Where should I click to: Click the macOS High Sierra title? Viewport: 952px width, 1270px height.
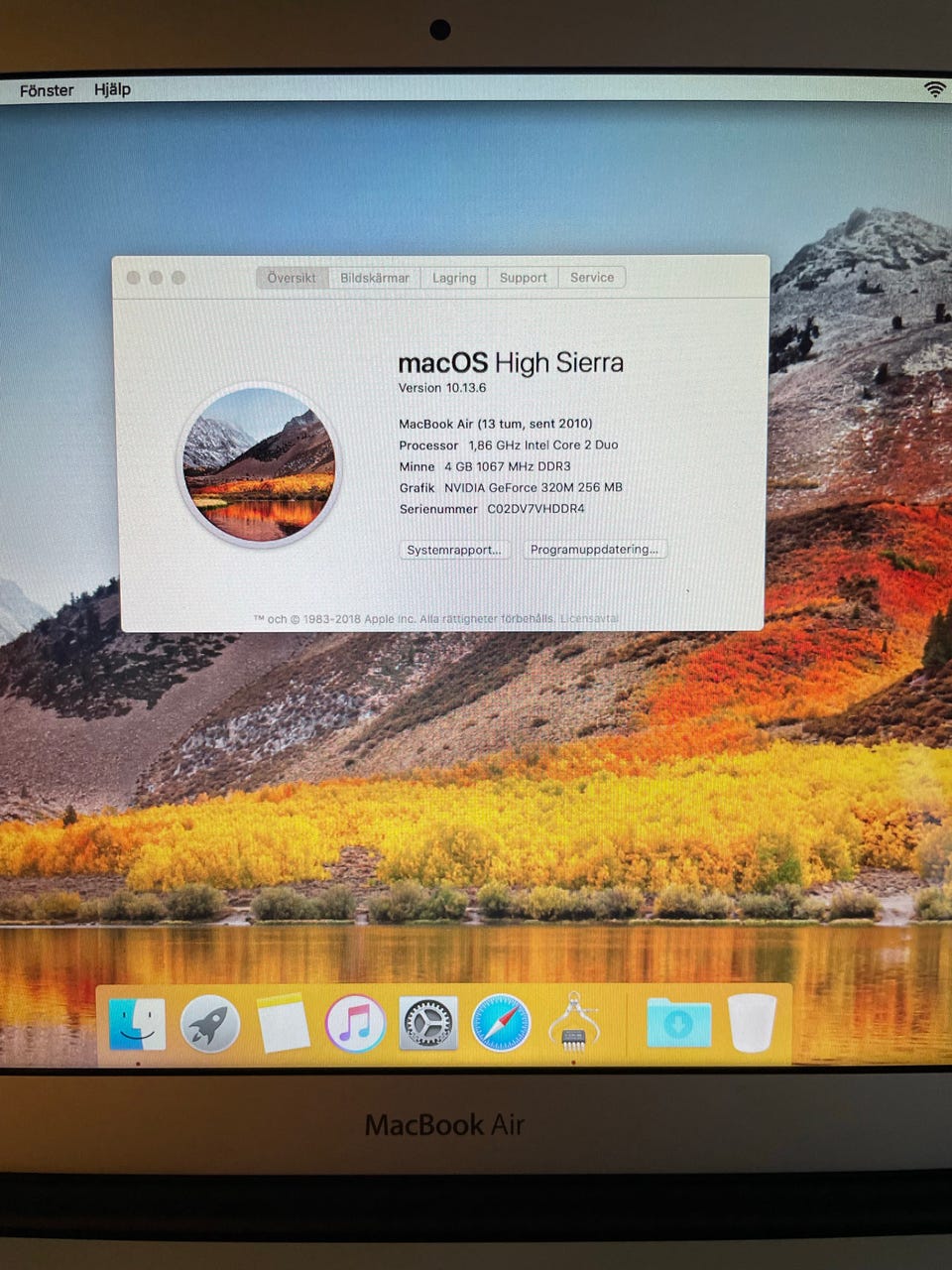511,362
